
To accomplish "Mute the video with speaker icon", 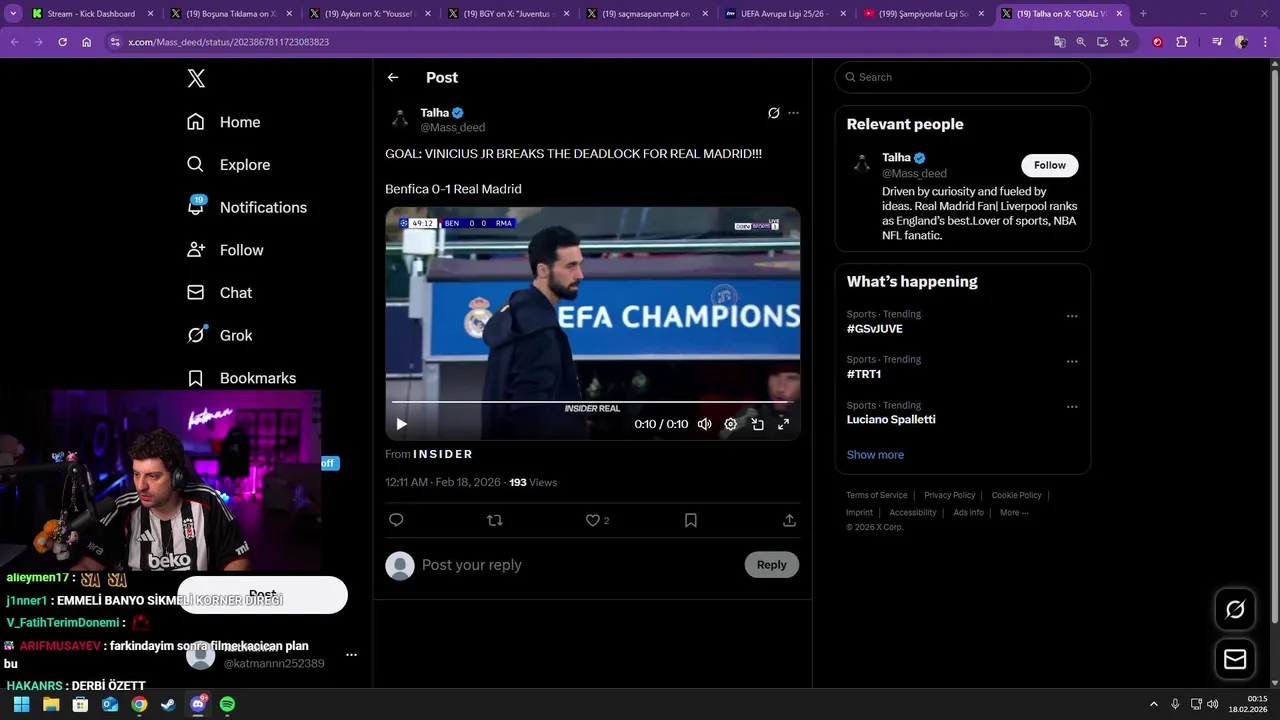I will (704, 424).
